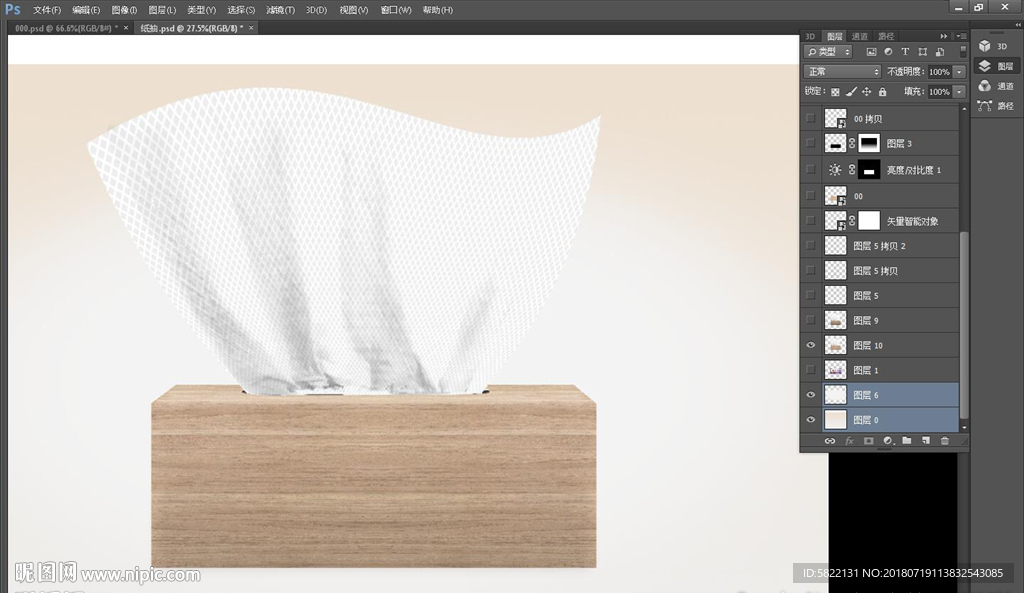Click the lock transparent pixels icon
This screenshot has height=593, width=1024.
pos(836,92)
